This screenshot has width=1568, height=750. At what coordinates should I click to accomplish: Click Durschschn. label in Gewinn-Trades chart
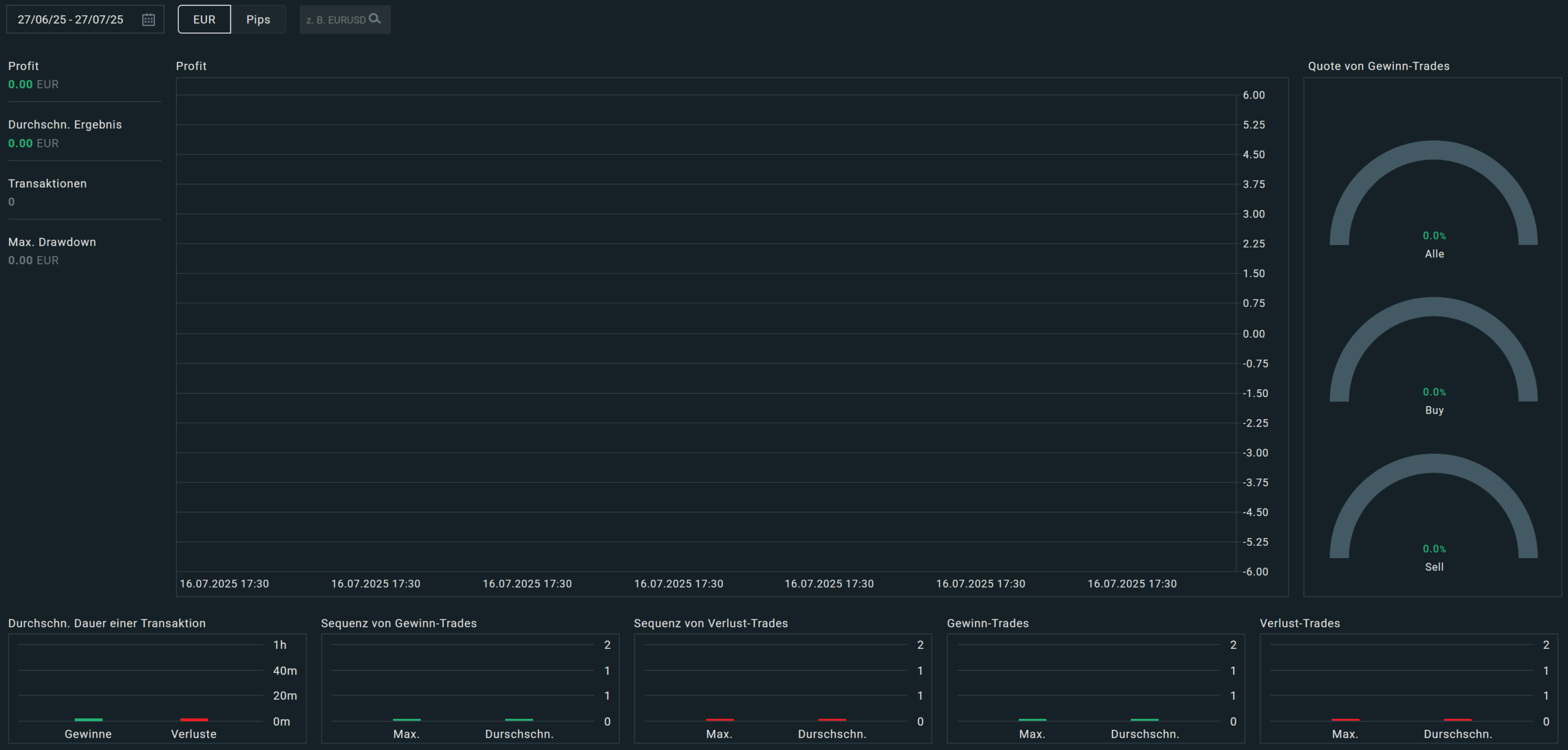click(1145, 734)
